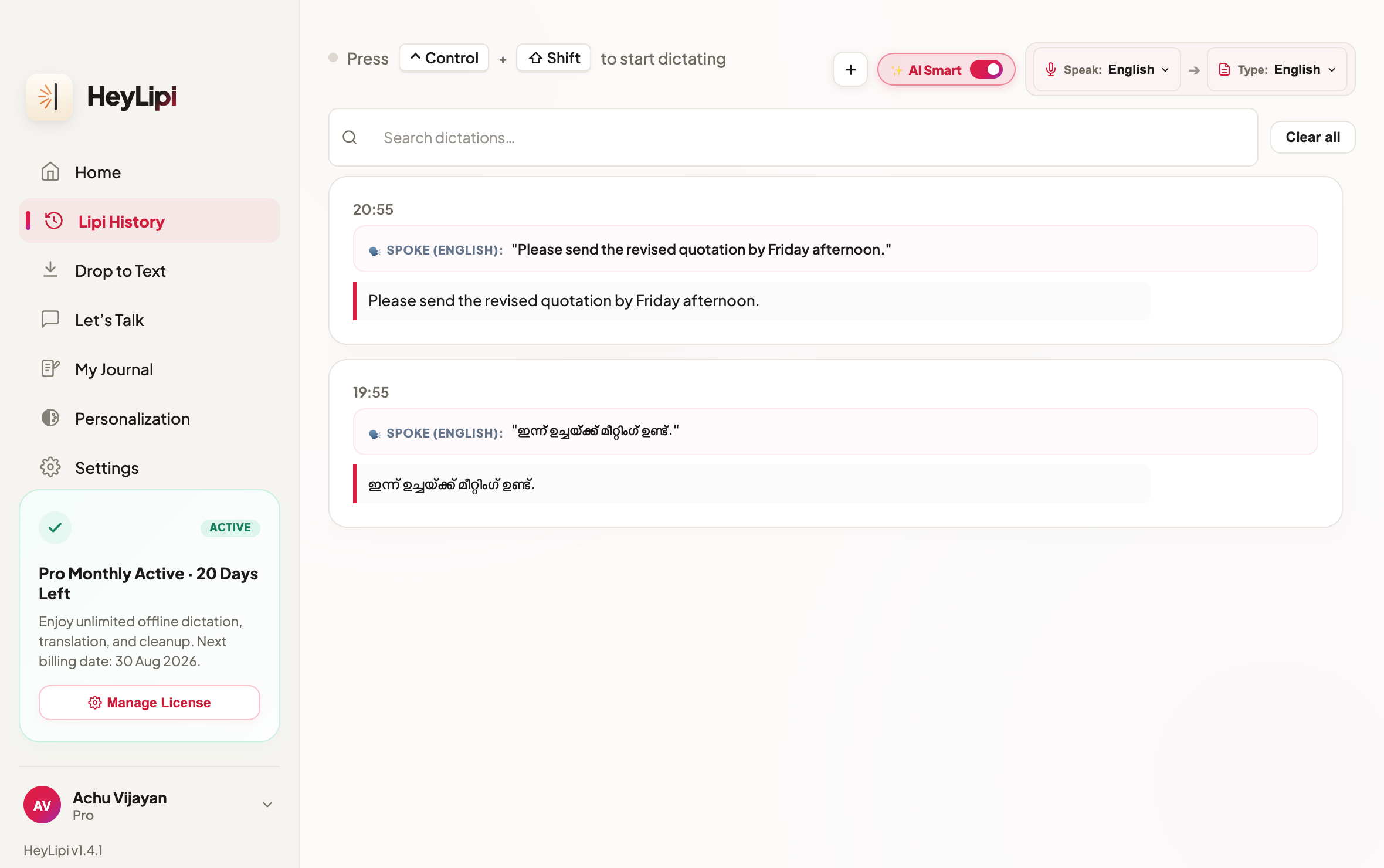This screenshot has height=868, width=1384.
Task: Go to Home page
Action: click(x=150, y=172)
